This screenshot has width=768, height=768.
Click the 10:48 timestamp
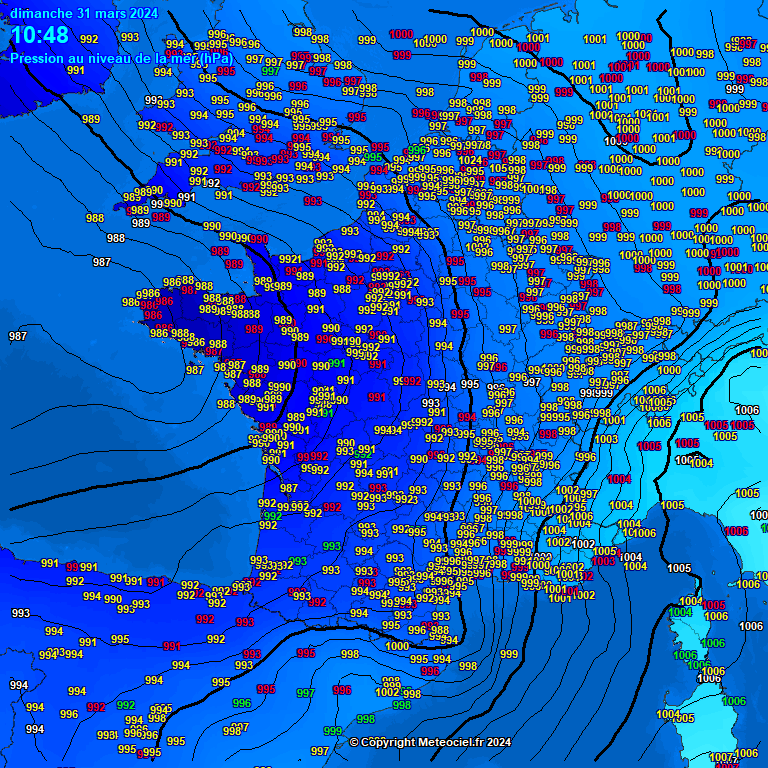(x=40, y=36)
